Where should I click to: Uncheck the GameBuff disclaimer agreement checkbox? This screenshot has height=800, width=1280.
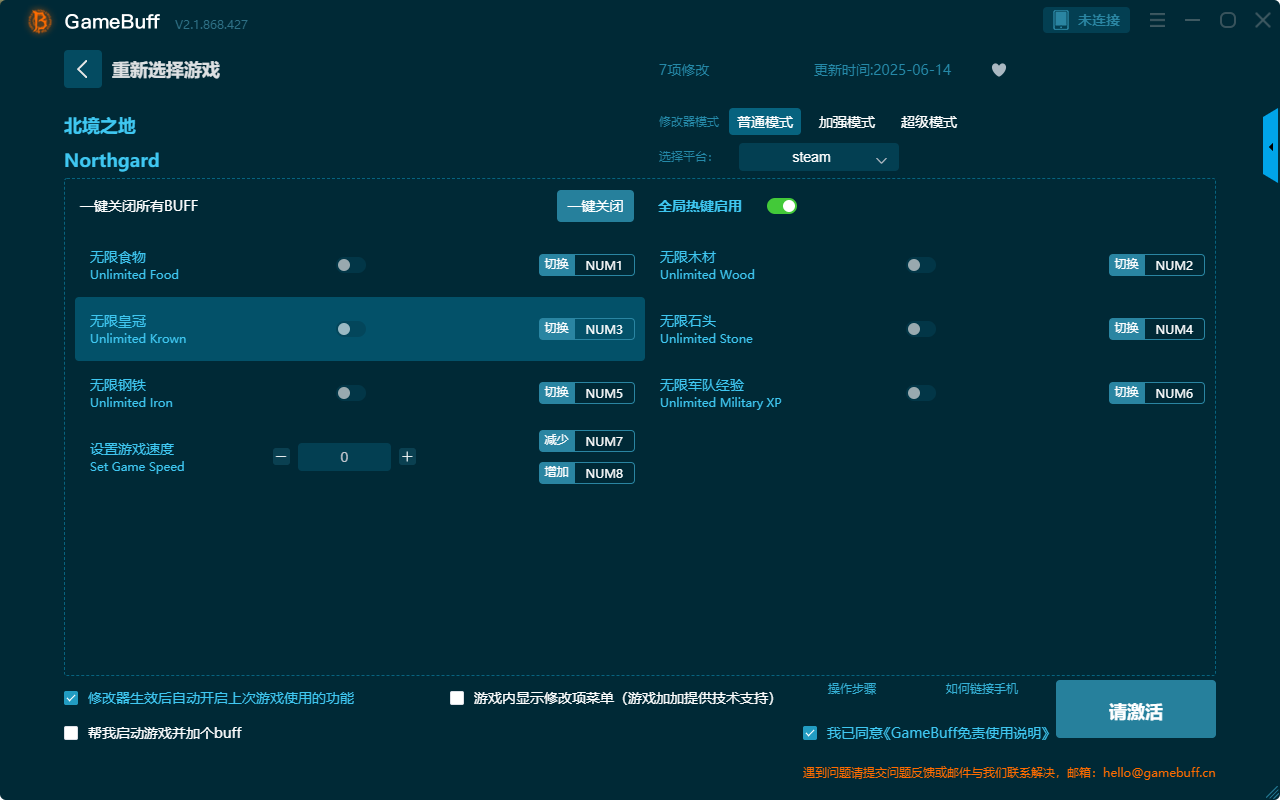tap(810, 733)
